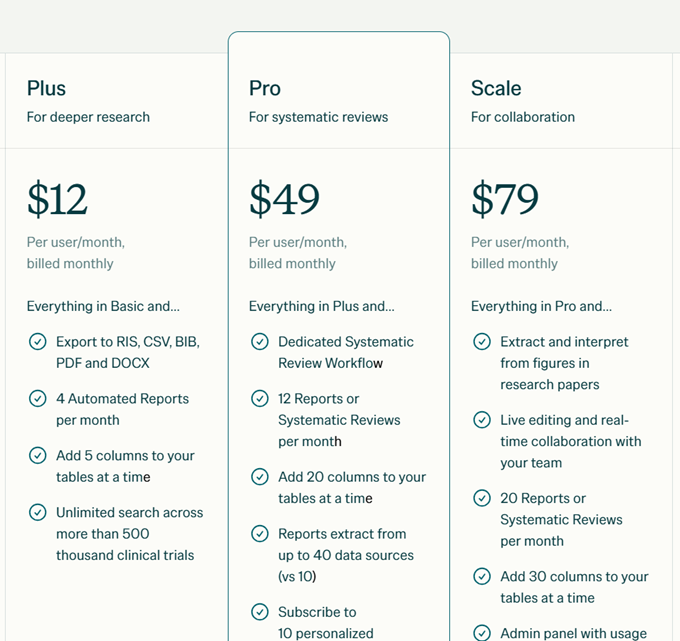This screenshot has height=641, width=680.
Task: Select the Scale plan heading
Action: point(496,88)
